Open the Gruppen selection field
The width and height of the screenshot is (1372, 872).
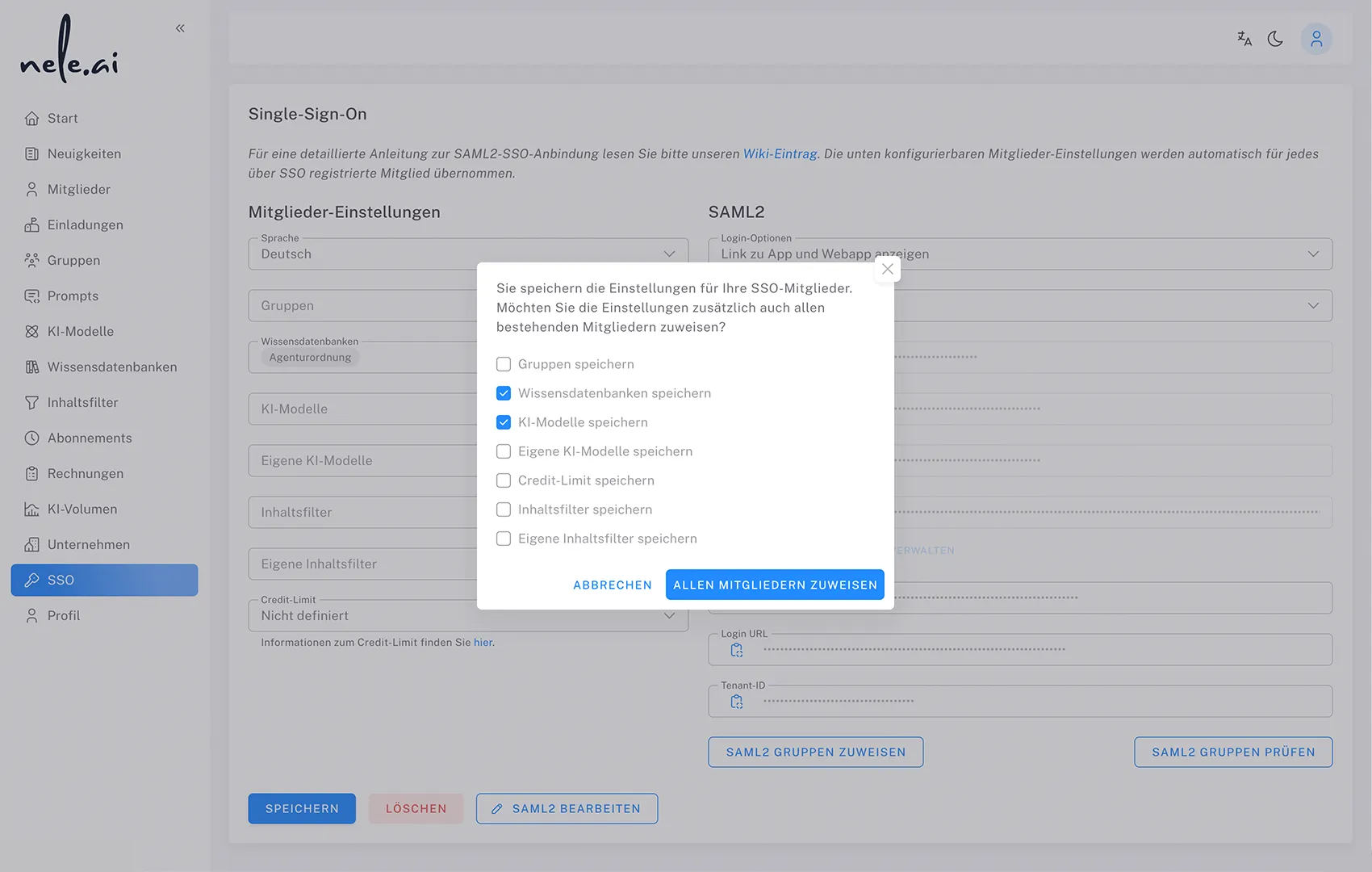pyautogui.click(x=363, y=306)
